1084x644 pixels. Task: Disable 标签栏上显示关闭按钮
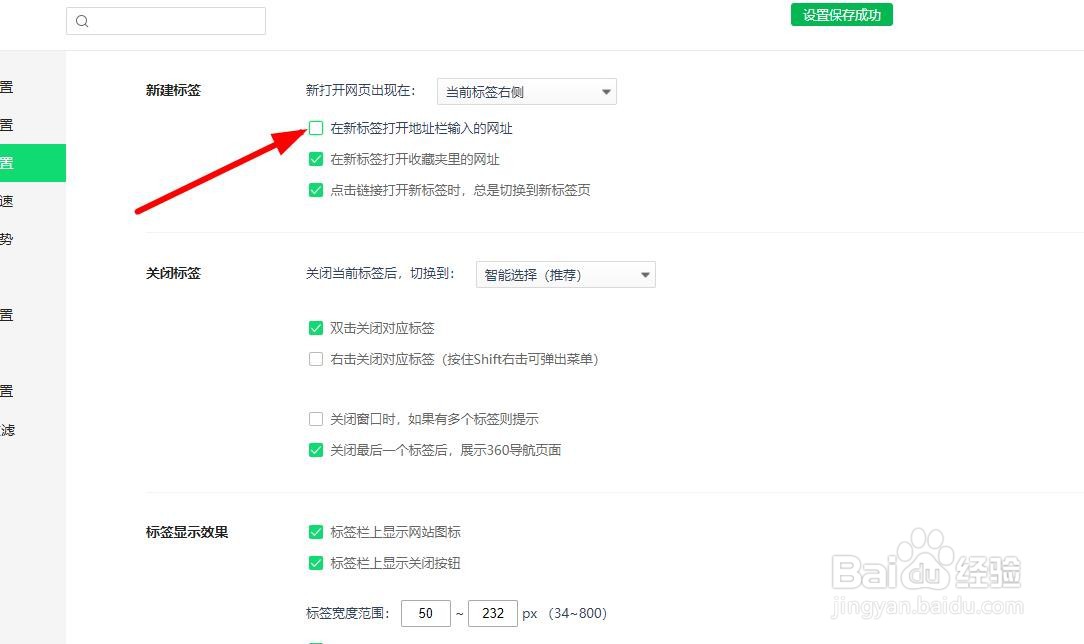[316, 563]
